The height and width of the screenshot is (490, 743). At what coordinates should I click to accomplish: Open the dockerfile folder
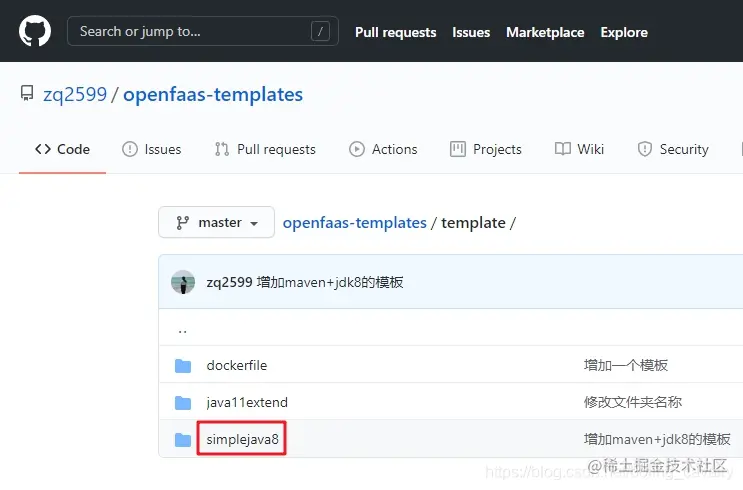click(x=237, y=365)
